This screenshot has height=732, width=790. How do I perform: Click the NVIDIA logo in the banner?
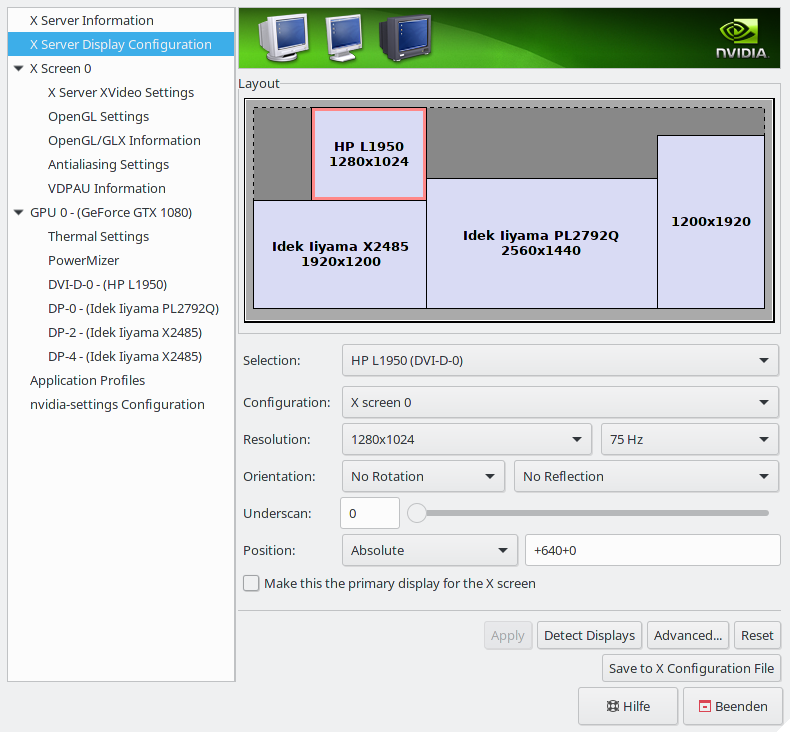click(x=742, y=39)
